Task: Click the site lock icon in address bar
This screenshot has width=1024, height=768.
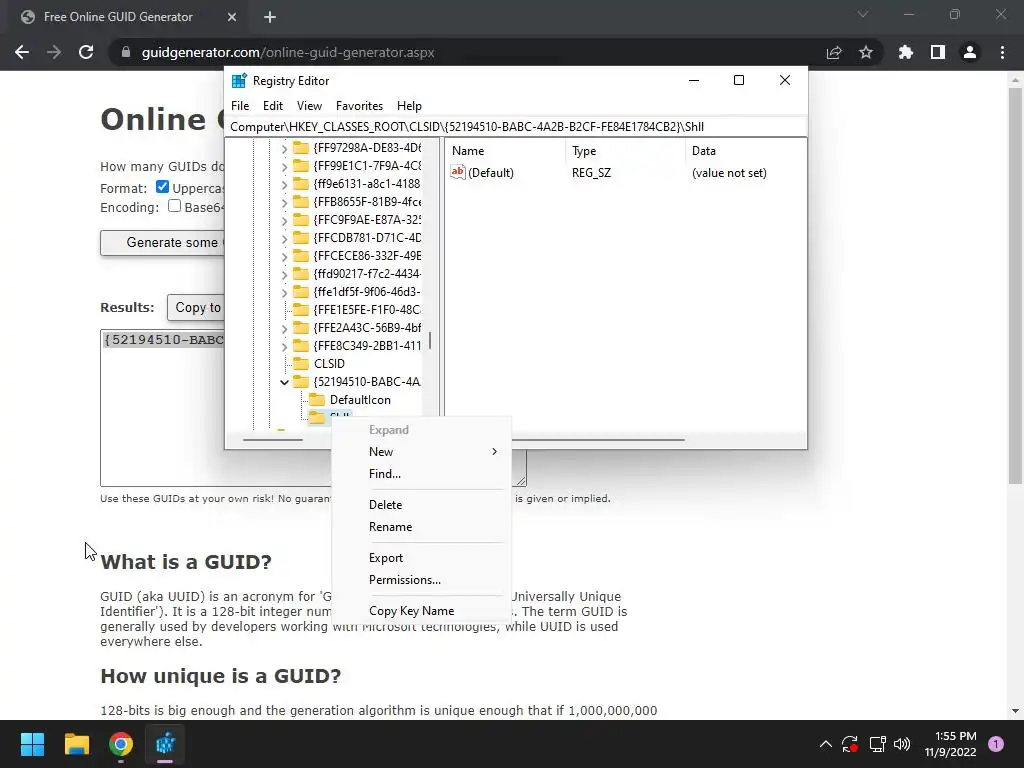Action: coord(125,52)
